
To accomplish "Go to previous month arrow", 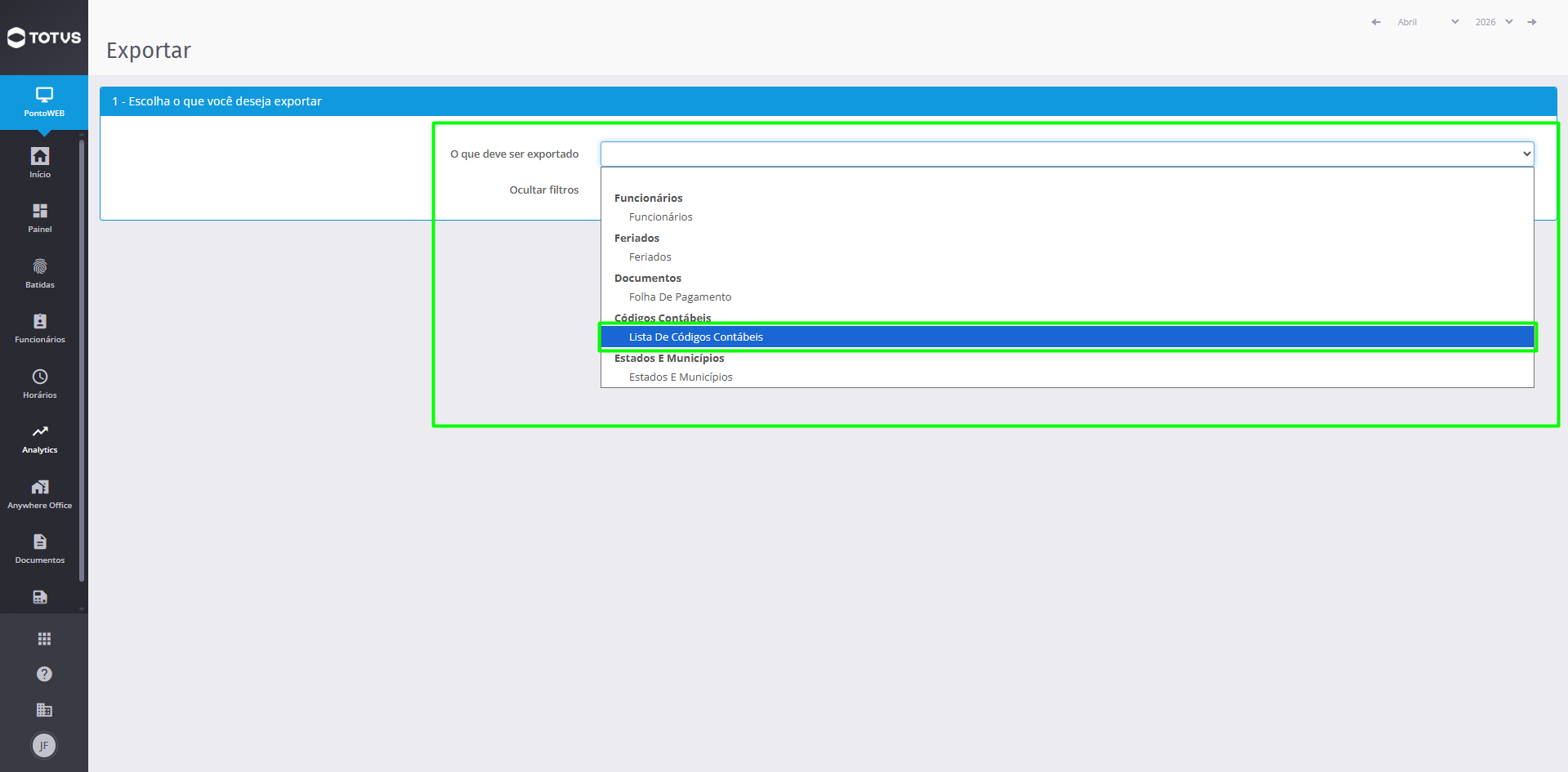I will pos(1376,22).
